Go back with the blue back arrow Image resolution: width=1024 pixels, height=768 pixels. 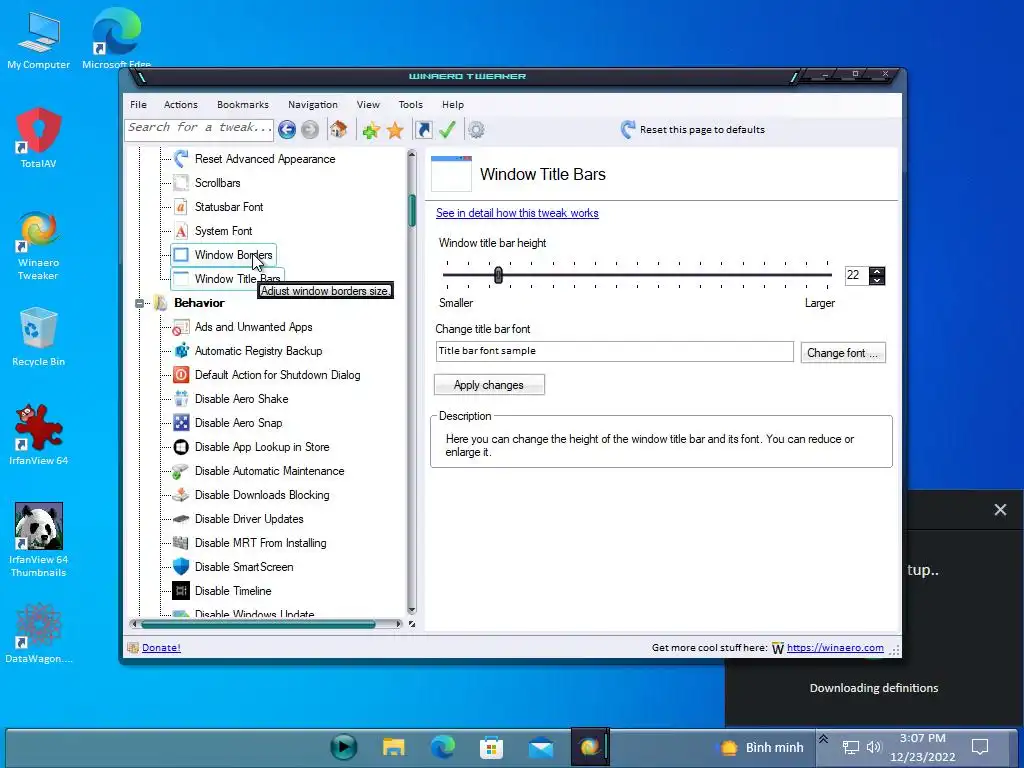287,129
